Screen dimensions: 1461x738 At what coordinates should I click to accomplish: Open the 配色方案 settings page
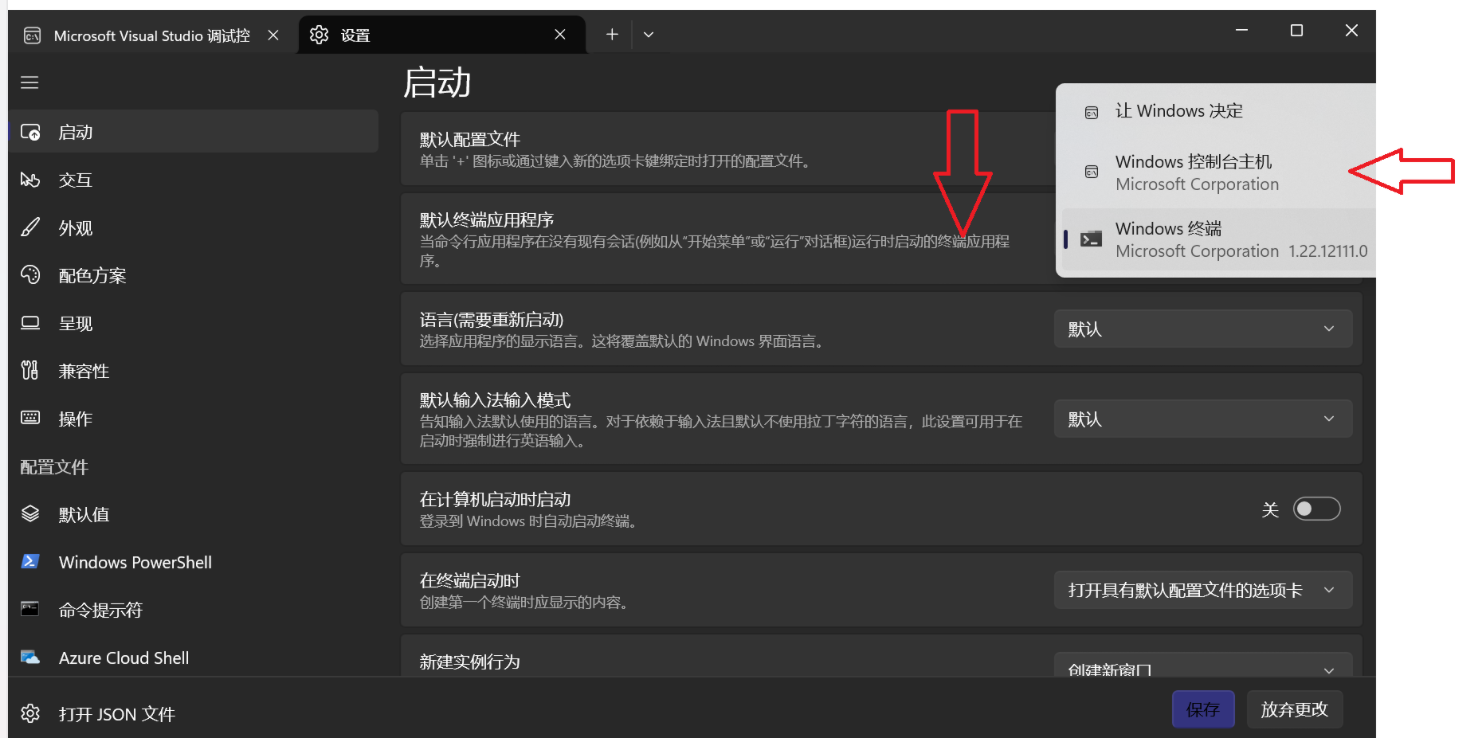coord(193,275)
